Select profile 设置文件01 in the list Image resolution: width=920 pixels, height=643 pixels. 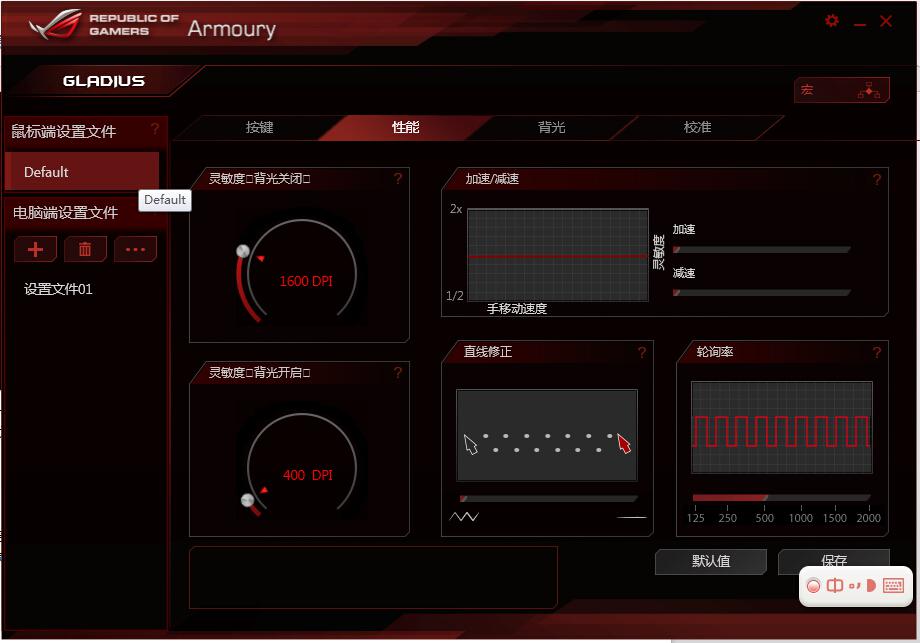58,290
